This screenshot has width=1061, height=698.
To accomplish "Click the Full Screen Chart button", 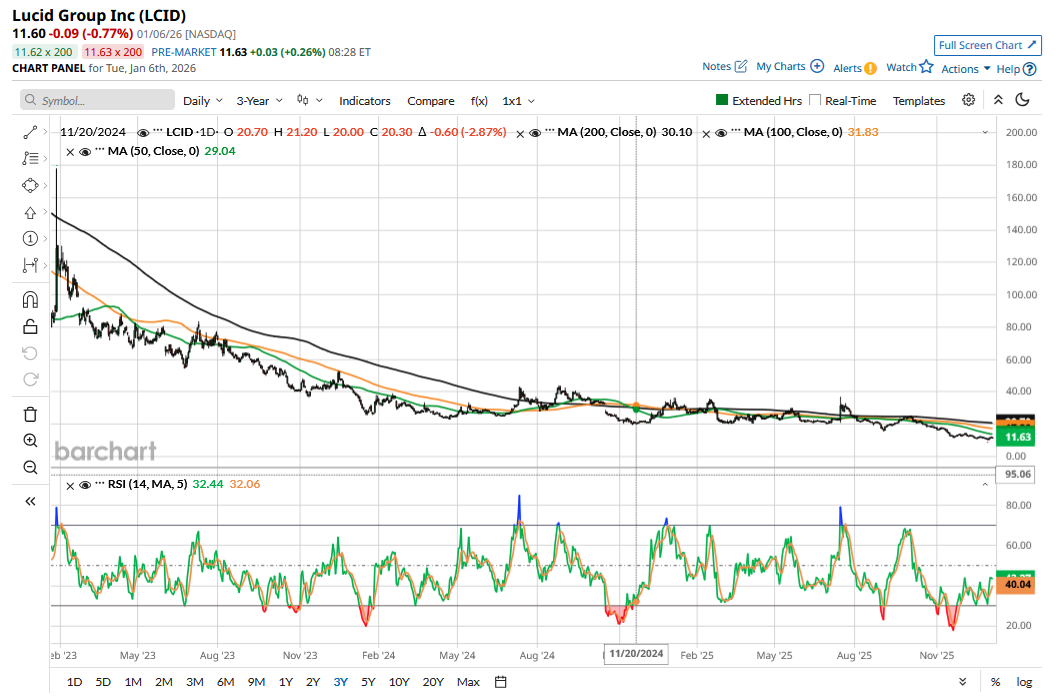I will tap(988, 45).
